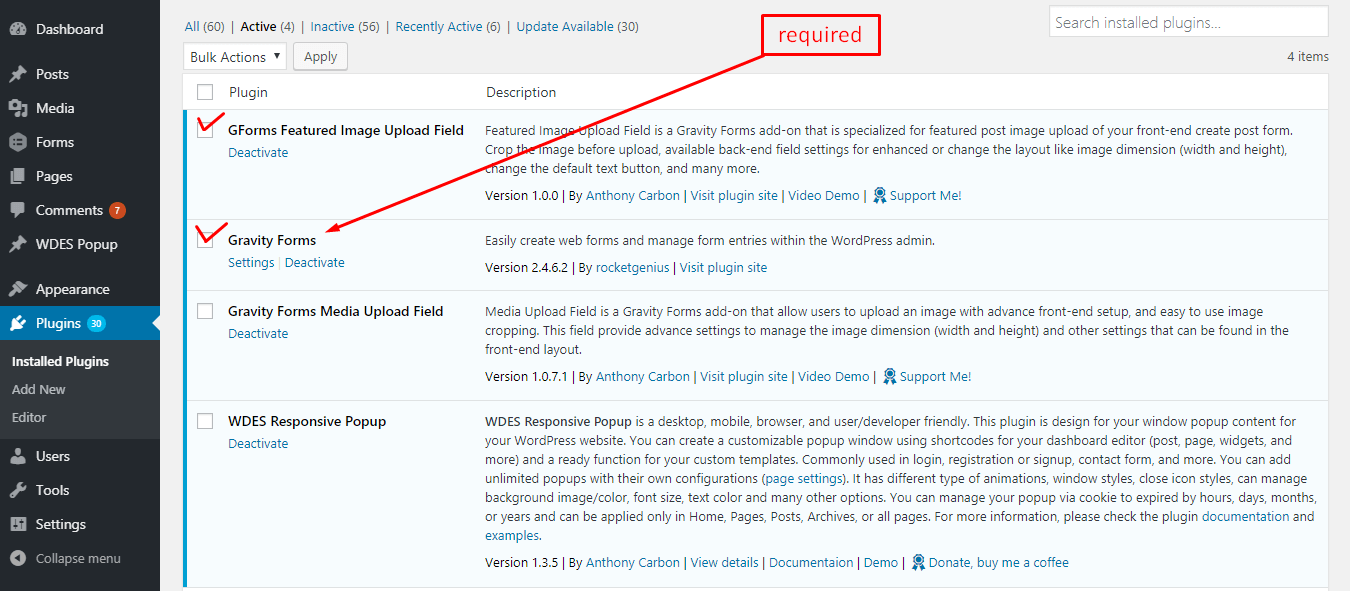The height and width of the screenshot is (591, 1350).
Task: Click the Collapse menu arrow icon
Action: [18, 558]
